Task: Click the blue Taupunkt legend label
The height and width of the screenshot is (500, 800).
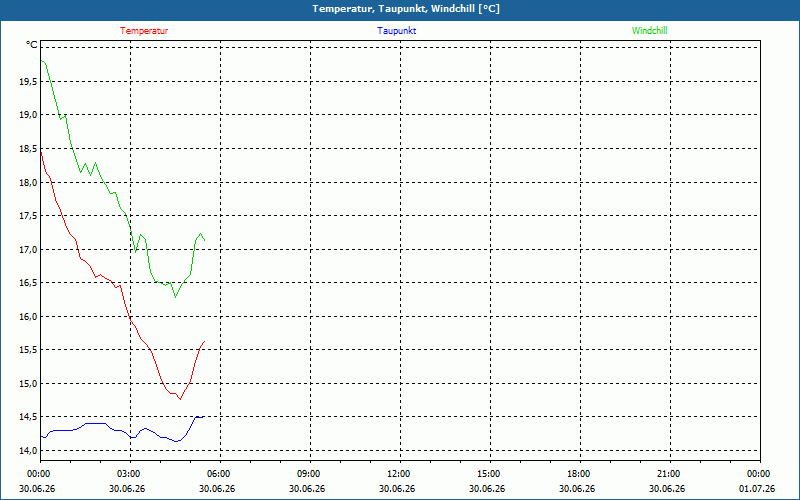Action: click(397, 31)
